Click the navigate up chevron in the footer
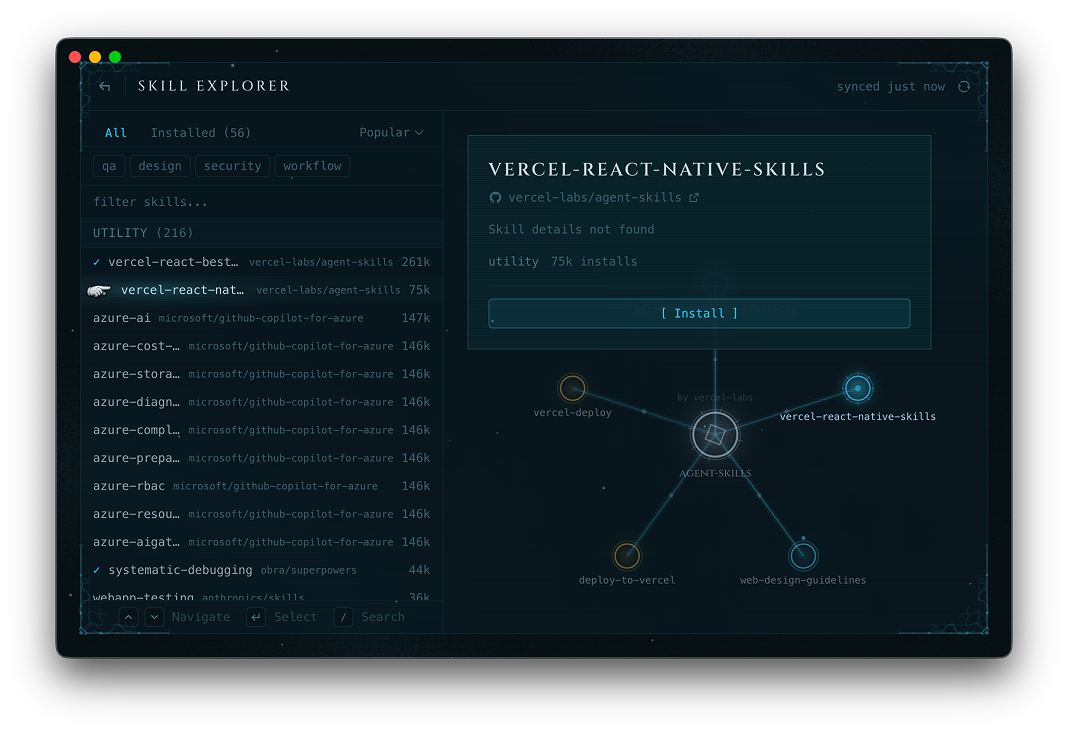The width and height of the screenshot is (1068, 732). [128, 617]
